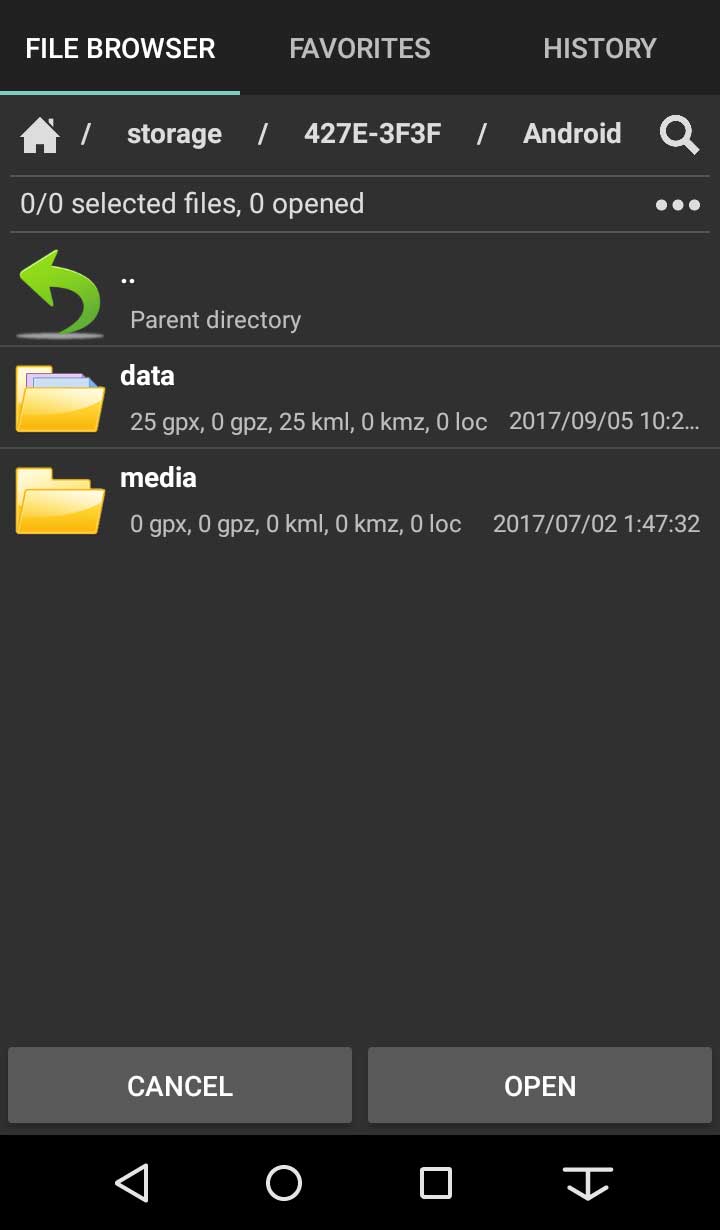
Task: Select the Android breadcrumb segment
Action: click(572, 134)
